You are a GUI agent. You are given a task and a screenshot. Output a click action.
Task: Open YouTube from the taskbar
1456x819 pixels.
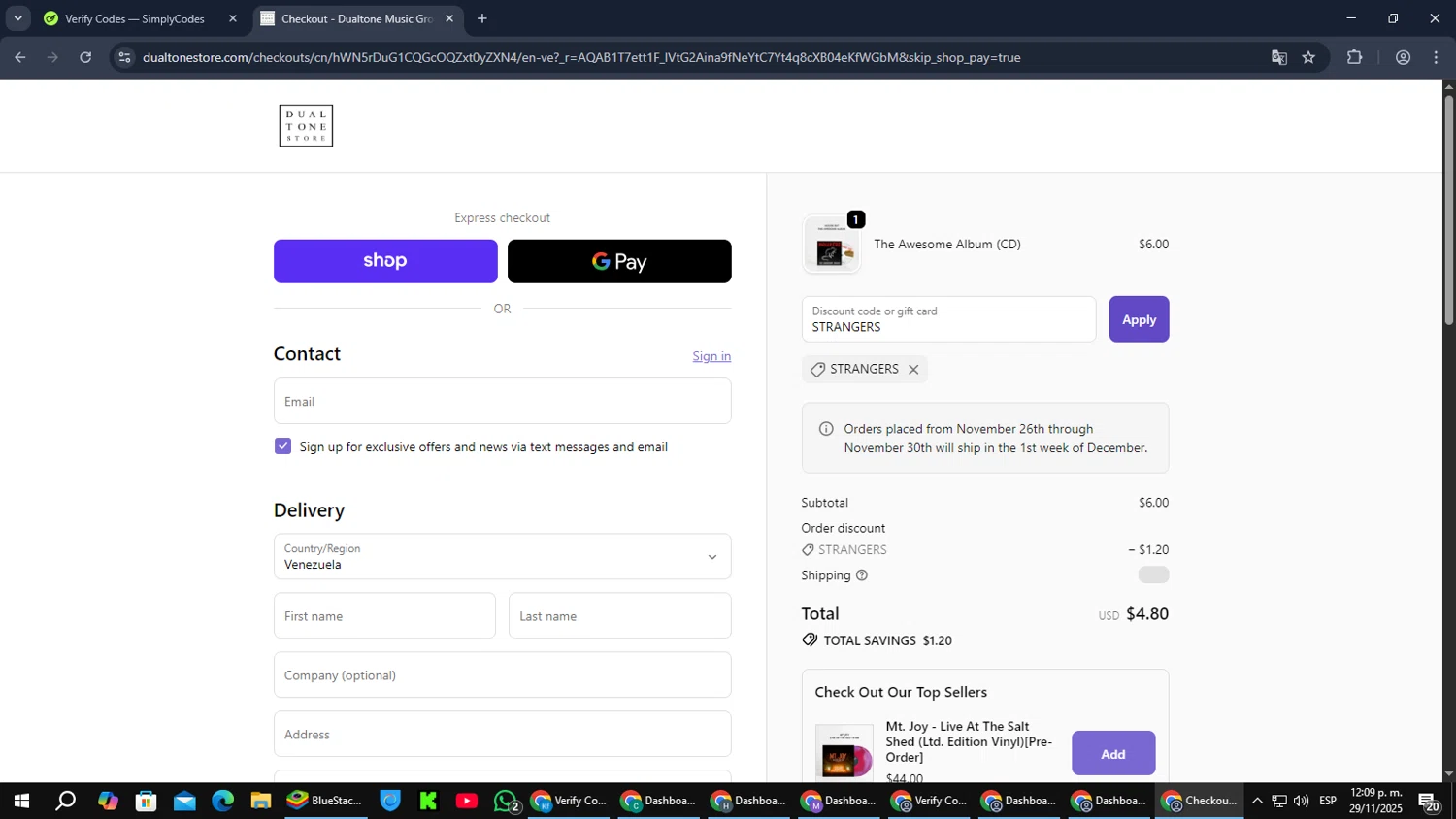(467, 801)
